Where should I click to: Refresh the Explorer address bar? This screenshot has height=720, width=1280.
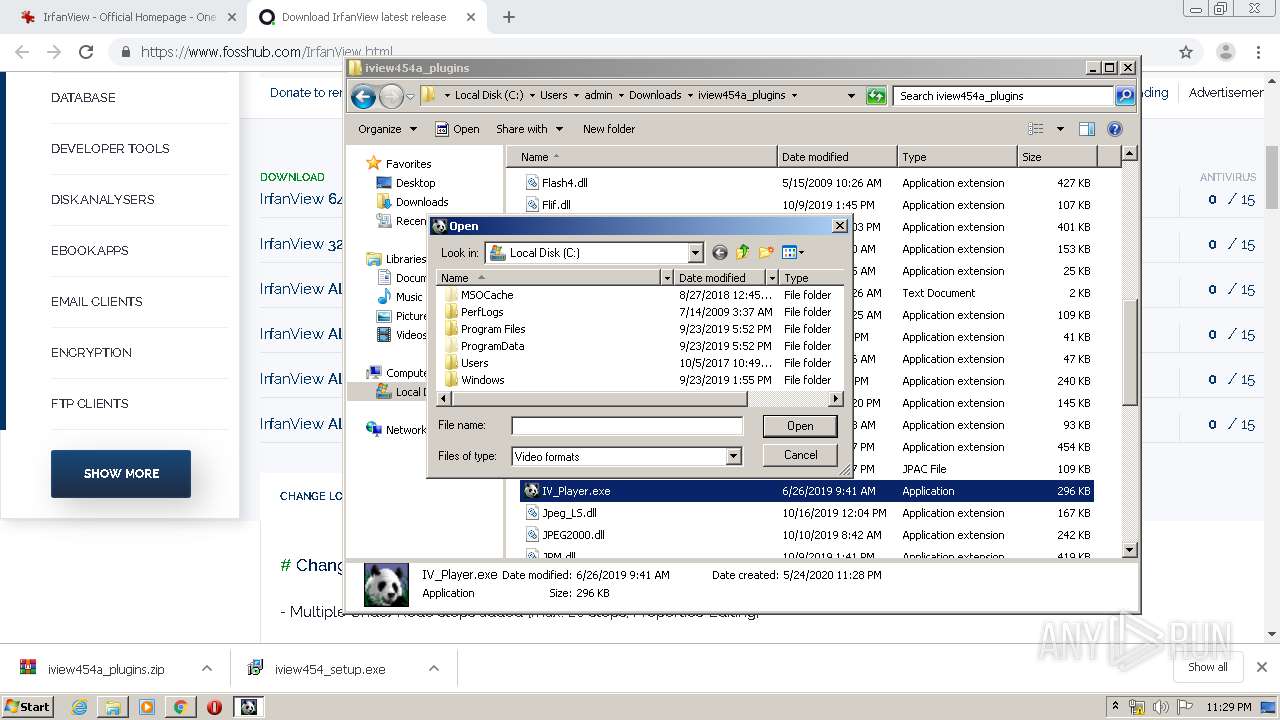(876, 96)
